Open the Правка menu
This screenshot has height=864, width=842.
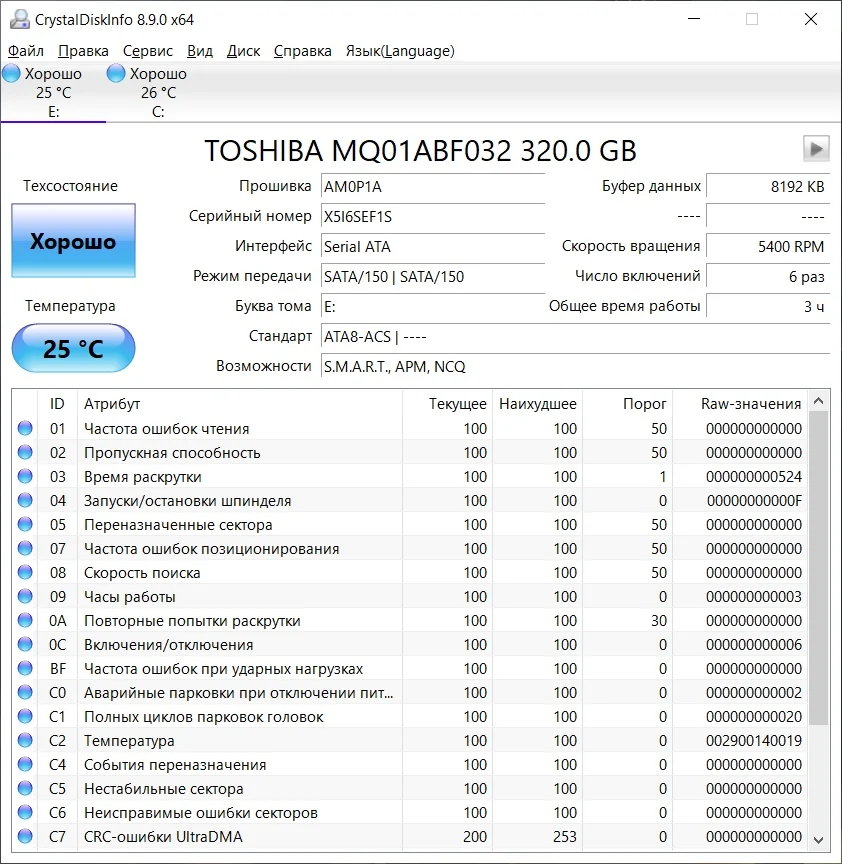83,51
